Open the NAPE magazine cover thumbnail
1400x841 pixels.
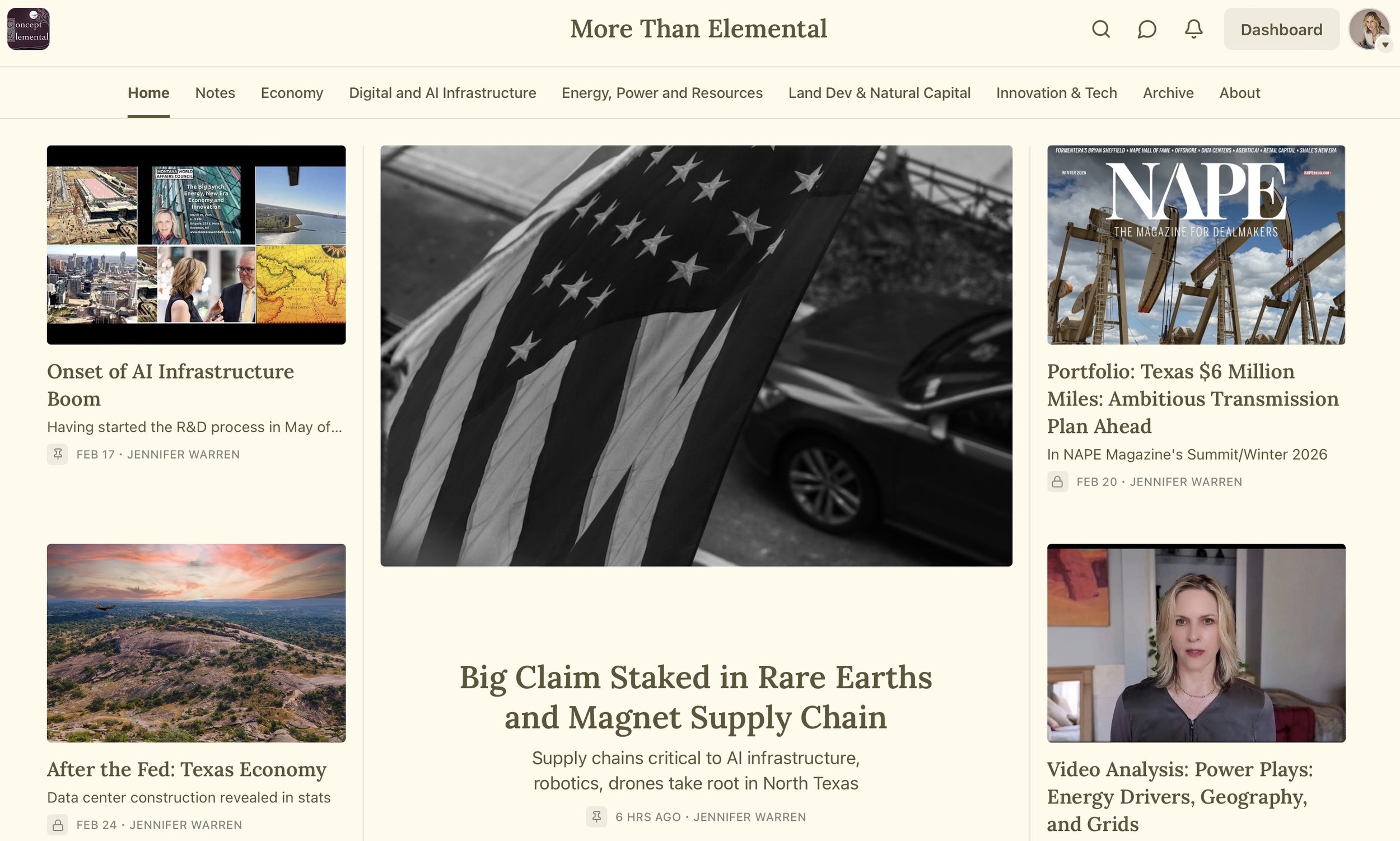tap(1196, 245)
